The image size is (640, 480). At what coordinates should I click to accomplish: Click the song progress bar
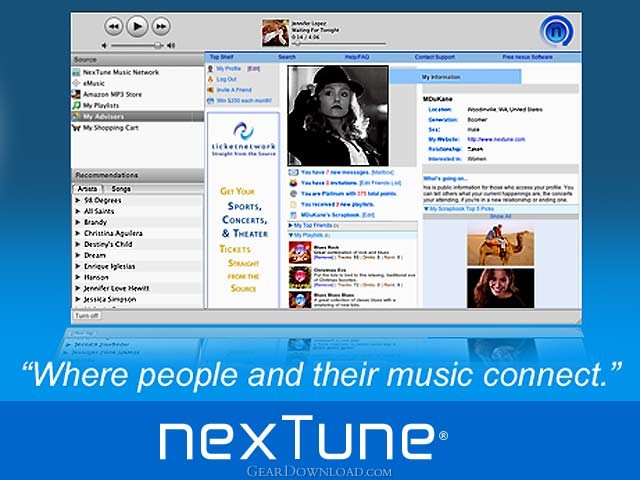[339, 43]
